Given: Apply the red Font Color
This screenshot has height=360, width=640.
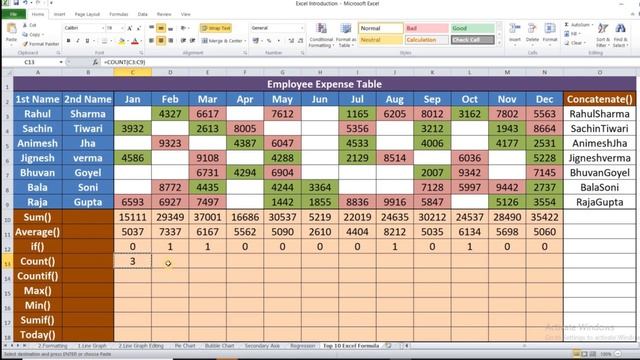Looking at the screenshot, I should (135, 40).
